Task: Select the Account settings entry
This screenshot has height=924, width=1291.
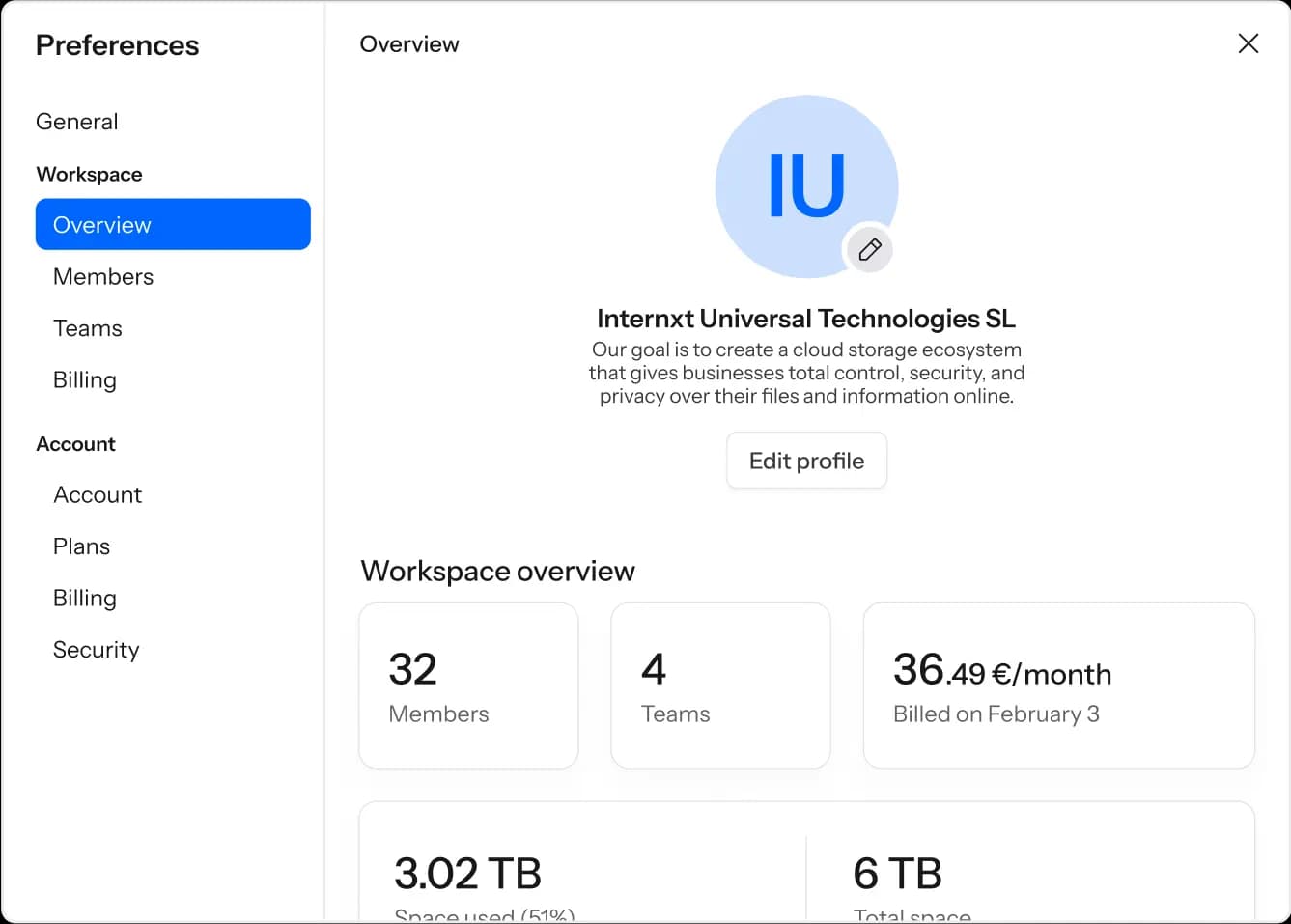Action: click(98, 494)
